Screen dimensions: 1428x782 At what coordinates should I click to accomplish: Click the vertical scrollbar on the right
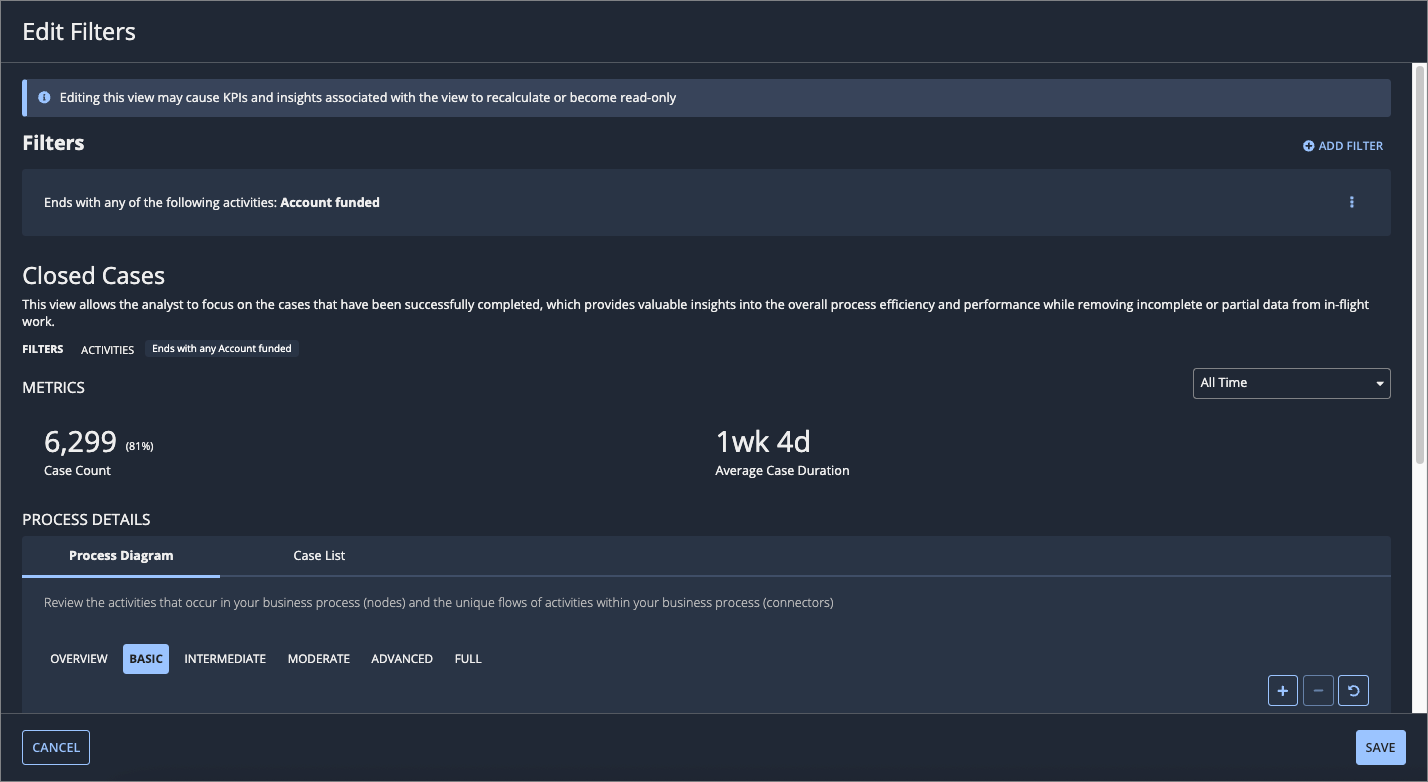tap(1419, 264)
